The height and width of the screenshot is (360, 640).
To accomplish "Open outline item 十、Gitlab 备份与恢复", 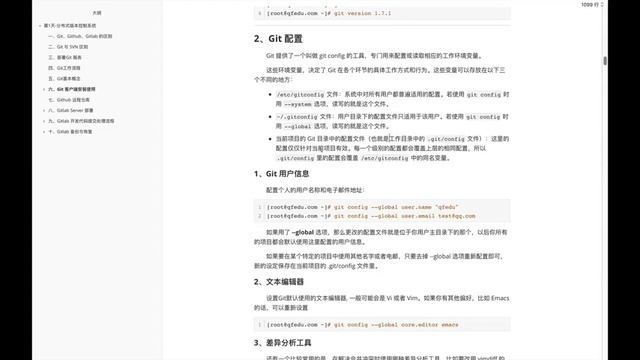I will tap(70, 132).
